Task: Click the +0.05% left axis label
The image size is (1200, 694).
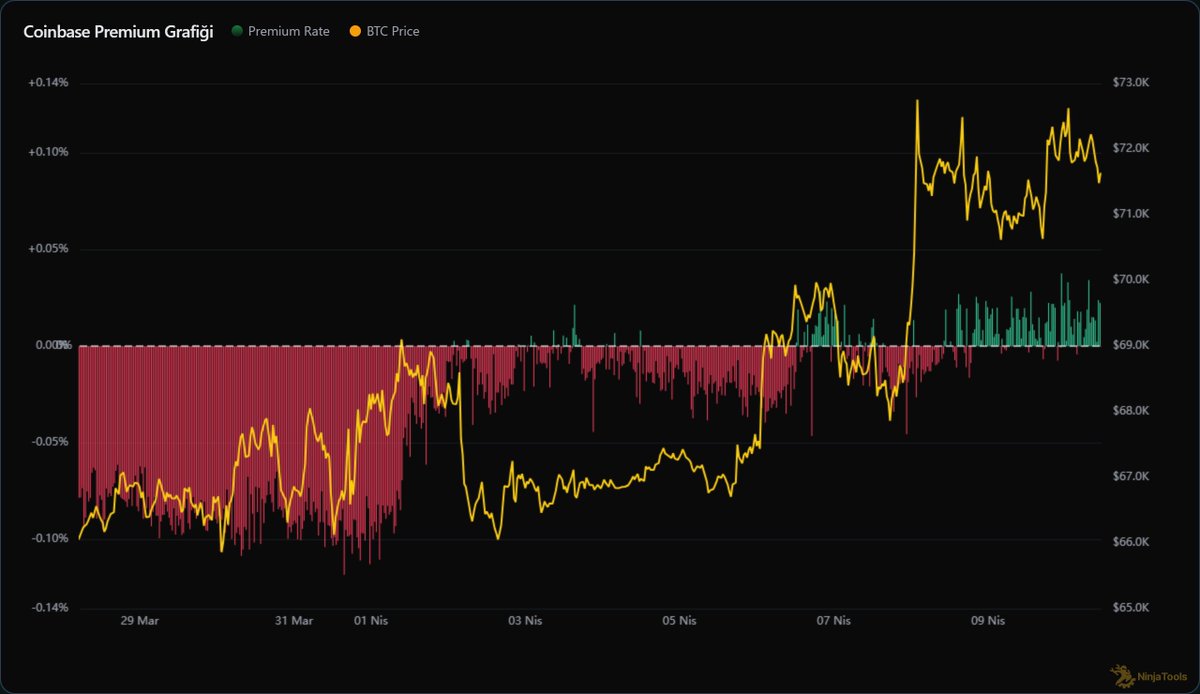Action: coord(48,249)
